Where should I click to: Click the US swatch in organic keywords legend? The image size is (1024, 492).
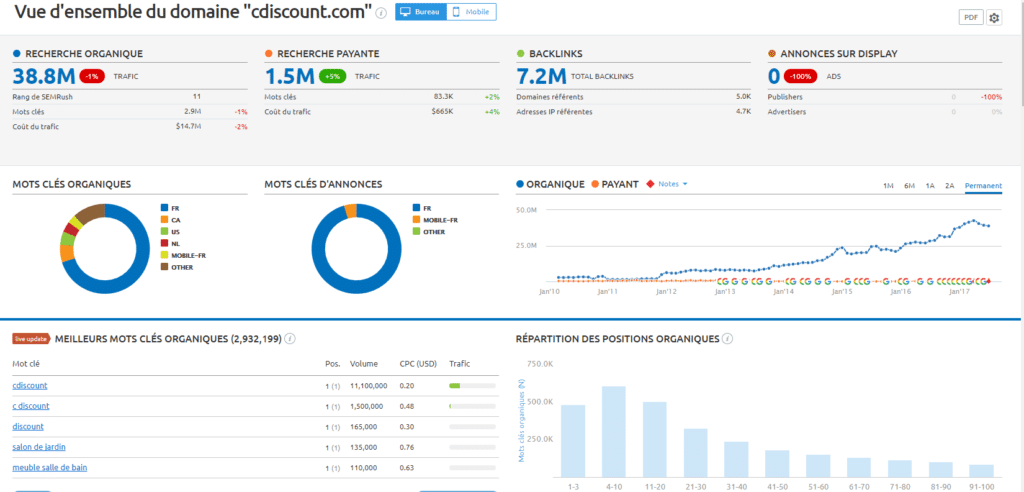(164, 231)
